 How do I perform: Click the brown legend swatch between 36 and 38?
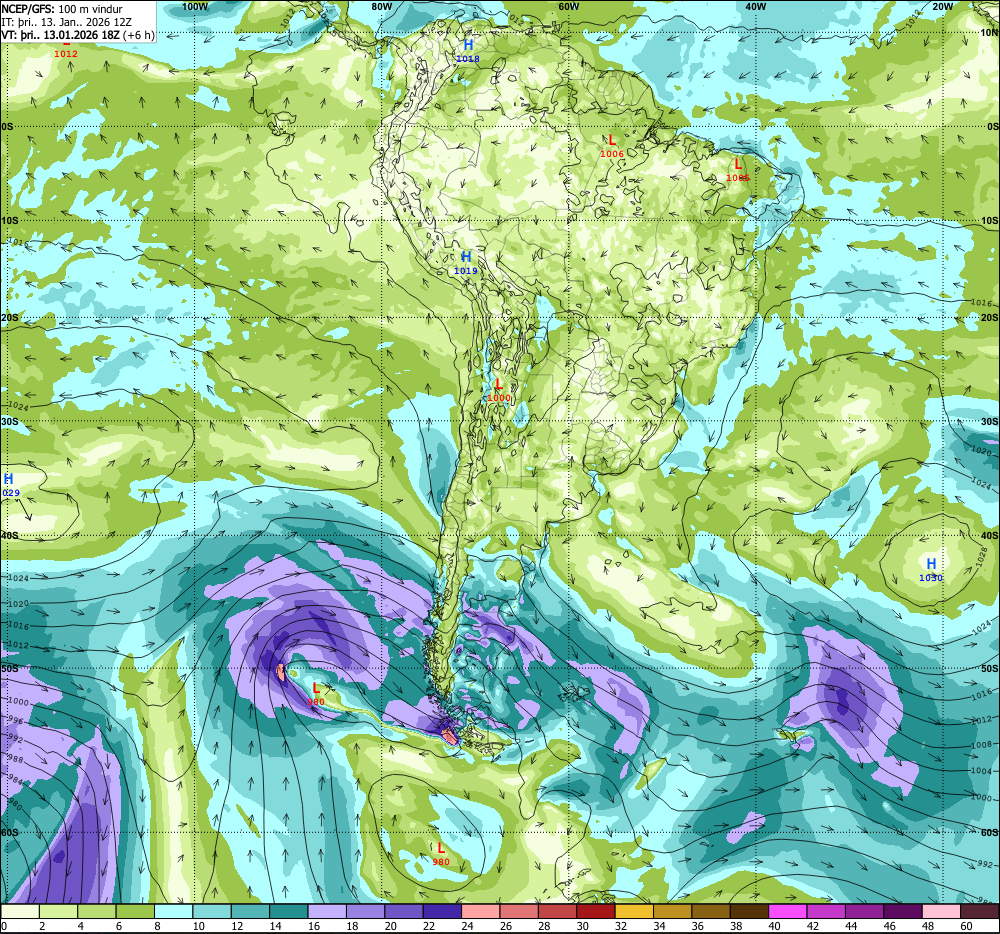(x=711, y=912)
